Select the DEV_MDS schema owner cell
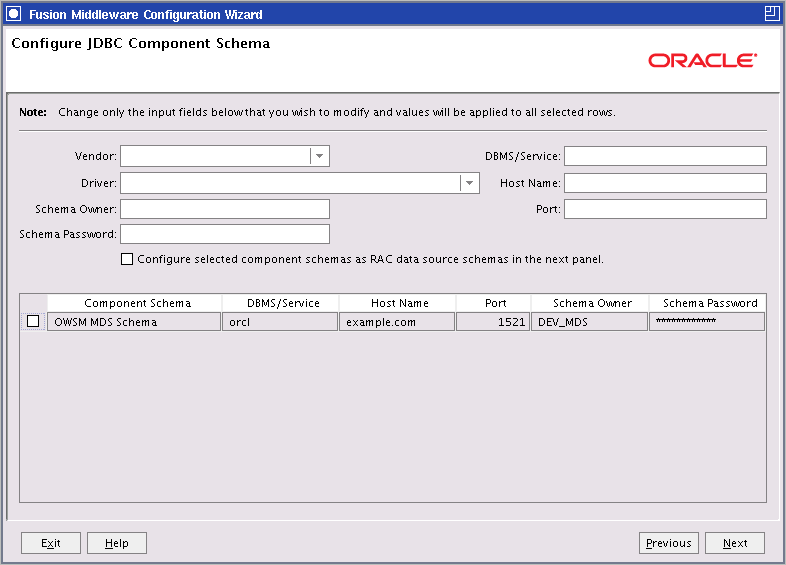This screenshot has width=786, height=565. pyautogui.click(x=589, y=322)
